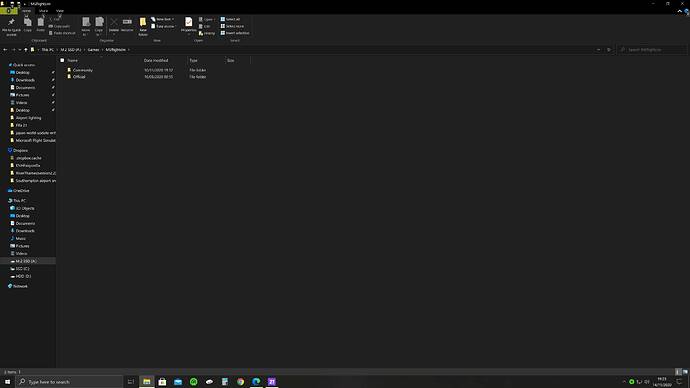Click Games in address breadcrumb
The height and width of the screenshot is (388, 690).
93,50
